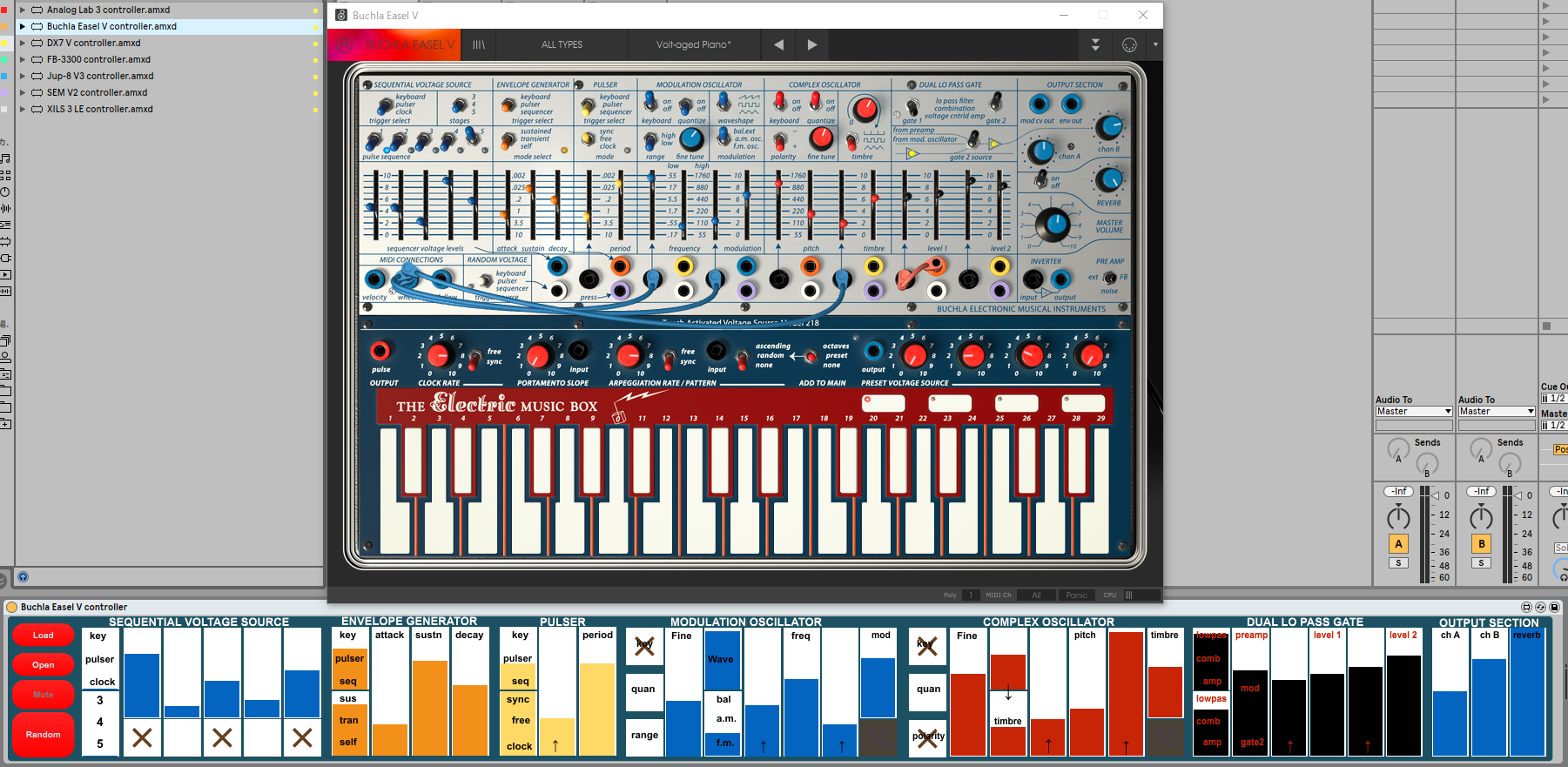Viewport: 1568px width, 767px height.
Task: Solo return track A with S button
Action: tap(1398, 563)
